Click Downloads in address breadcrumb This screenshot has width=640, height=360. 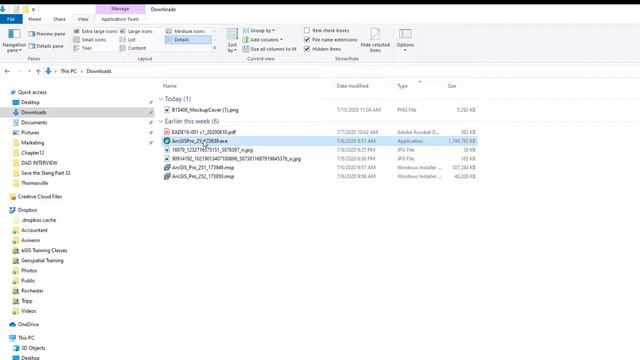coord(99,71)
